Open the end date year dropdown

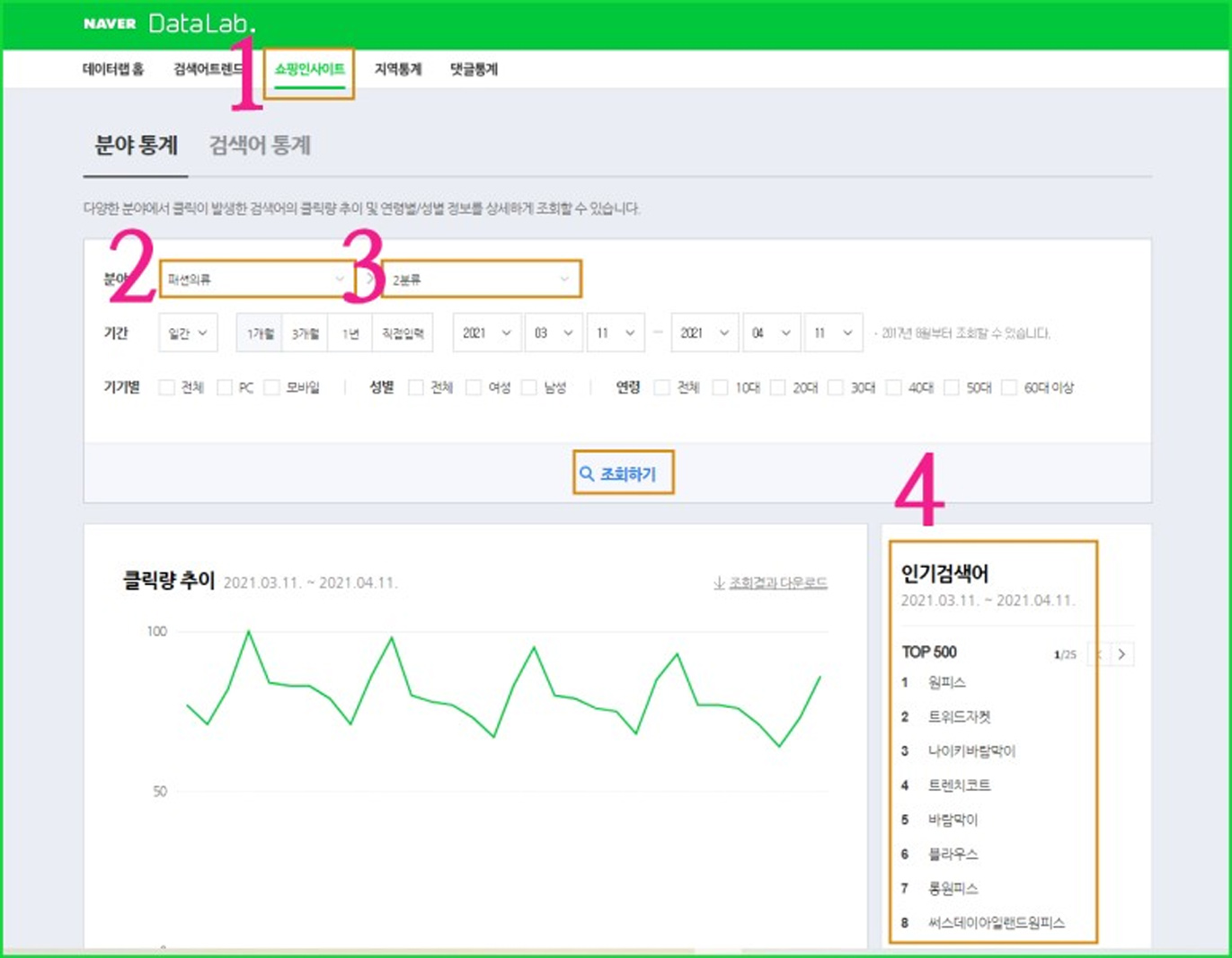pos(704,333)
